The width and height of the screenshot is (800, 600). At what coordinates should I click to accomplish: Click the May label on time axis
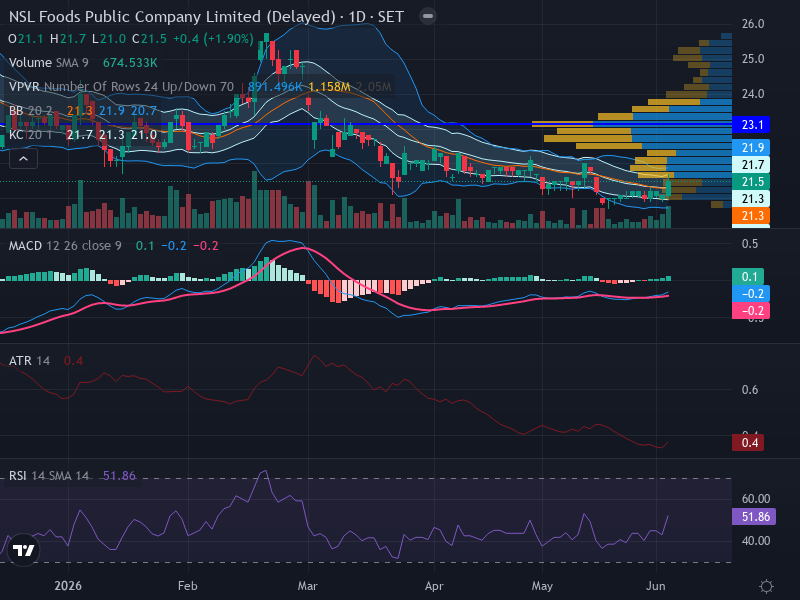tap(542, 586)
